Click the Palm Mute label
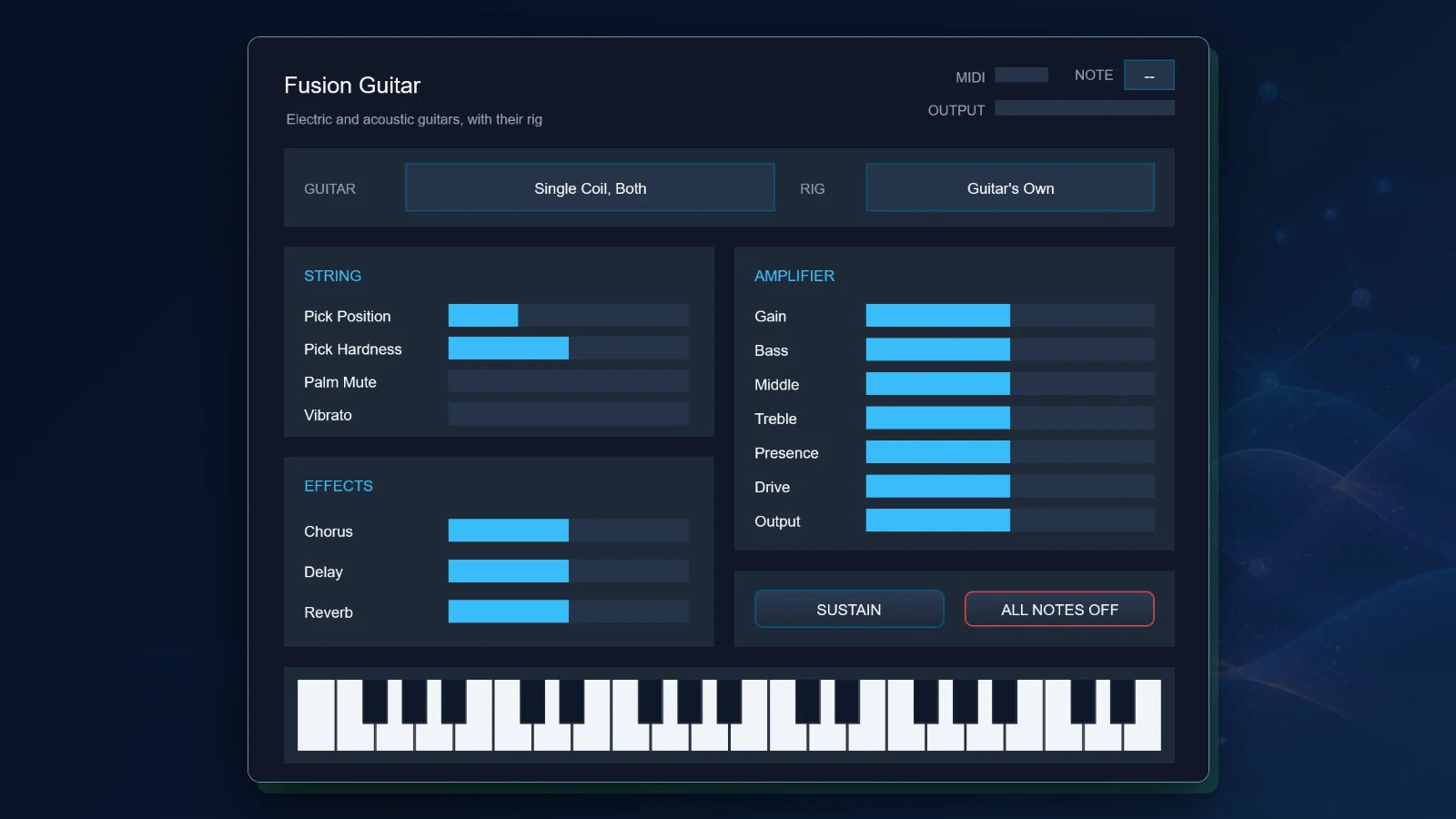The width and height of the screenshot is (1456, 819). pos(340,382)
